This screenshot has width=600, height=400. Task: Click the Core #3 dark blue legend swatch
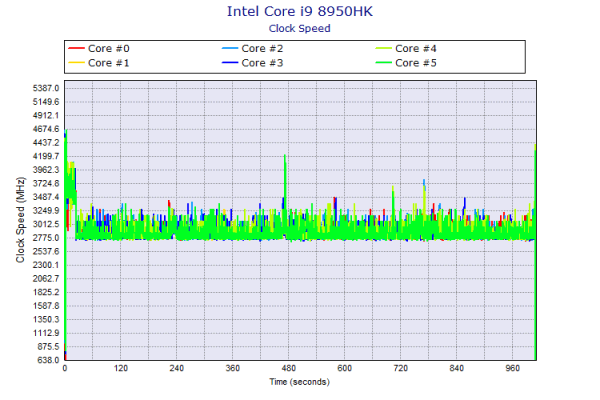(230, 63)
